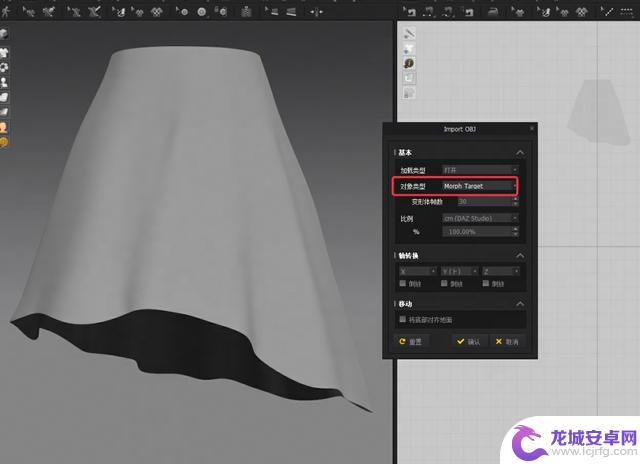Select the 2D arrow-with-brush tool
The height and width of the screenshot is (464, 640).
pos(543,12)
